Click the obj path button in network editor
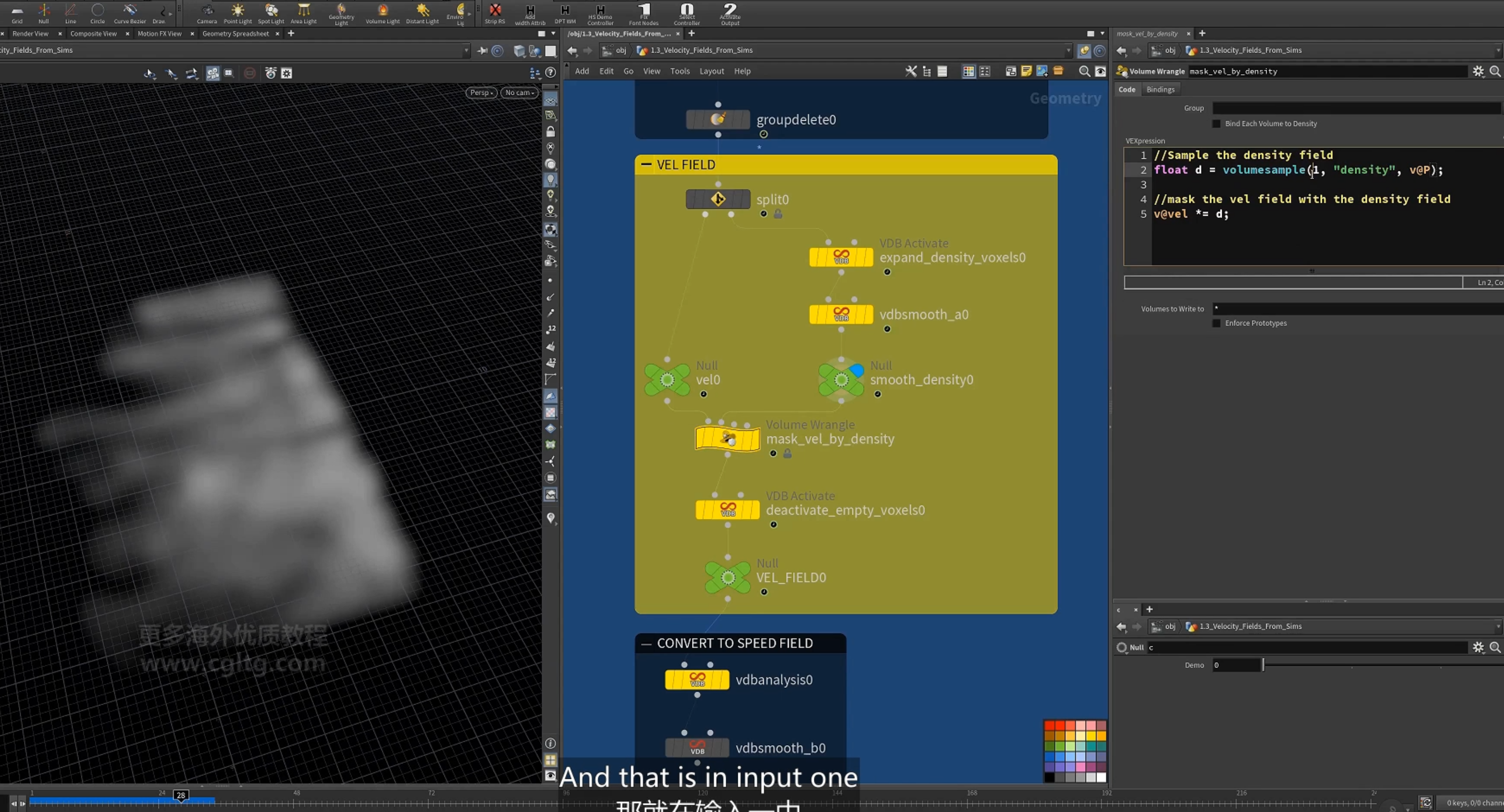This screenshot has width=1504, height=812. click(x=615, y=50)
